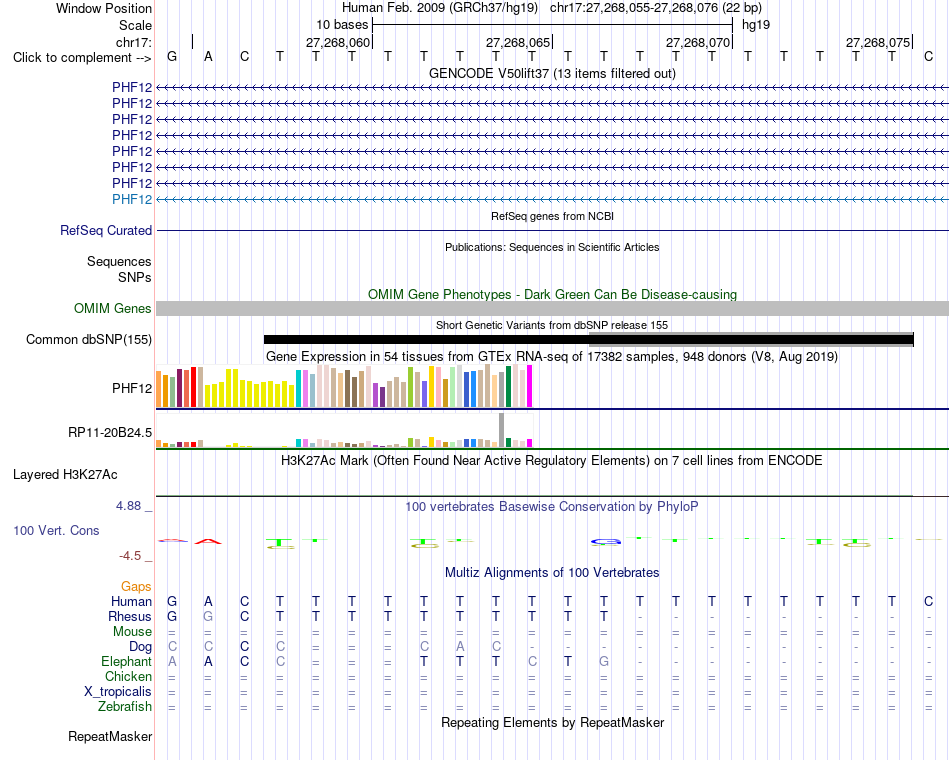
Task: Select the Elephant species label
Action: [126, 661]
